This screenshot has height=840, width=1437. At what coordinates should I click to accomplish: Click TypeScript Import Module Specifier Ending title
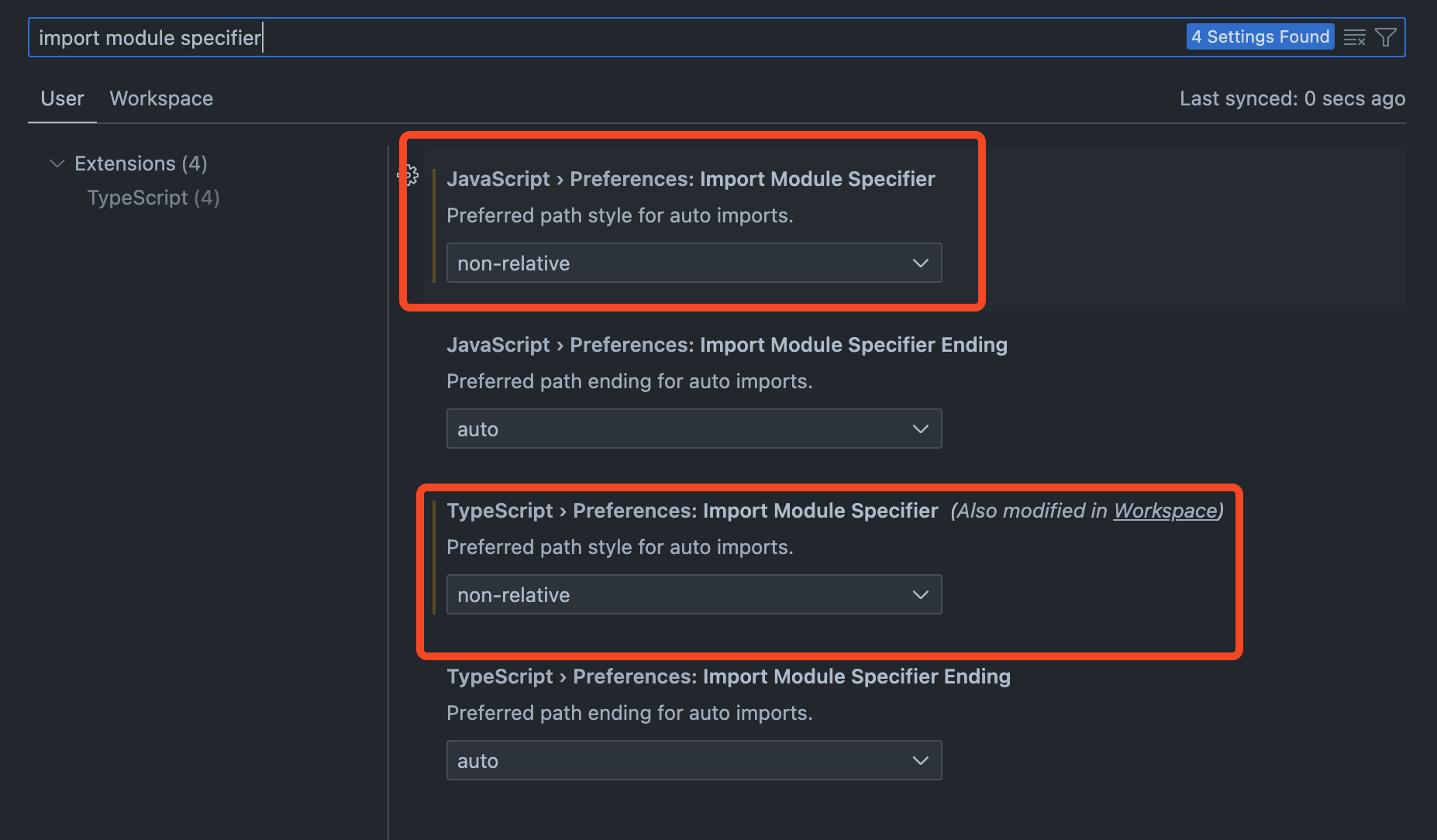(729, 676)
